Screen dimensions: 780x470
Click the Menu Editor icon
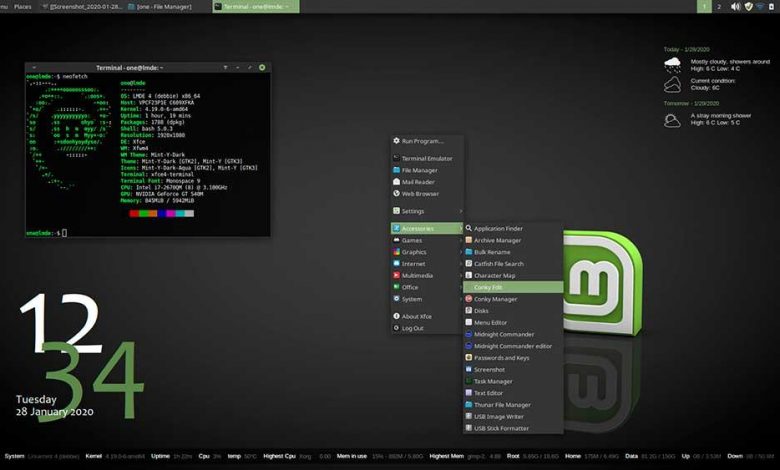(x=469, y=322)
